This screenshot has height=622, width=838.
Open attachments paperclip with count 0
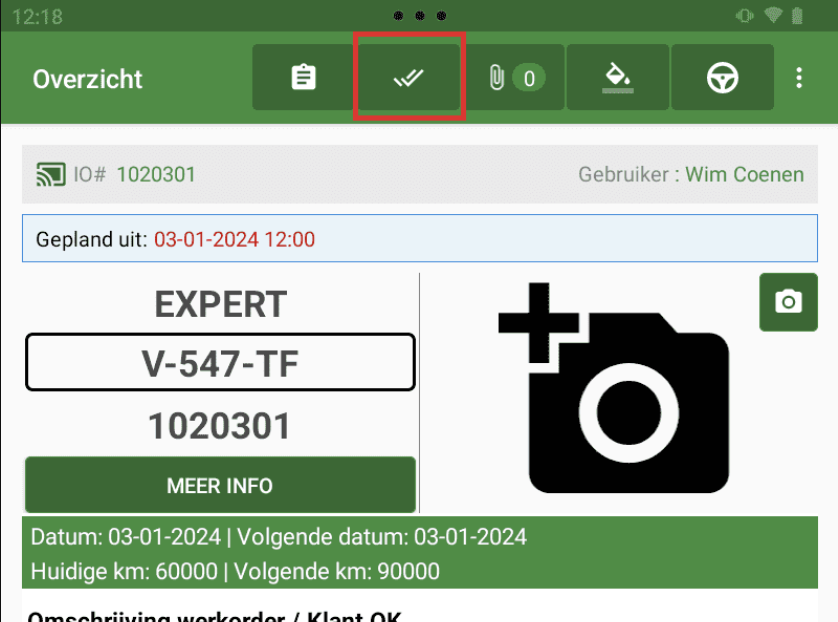(x=514, y=77)
